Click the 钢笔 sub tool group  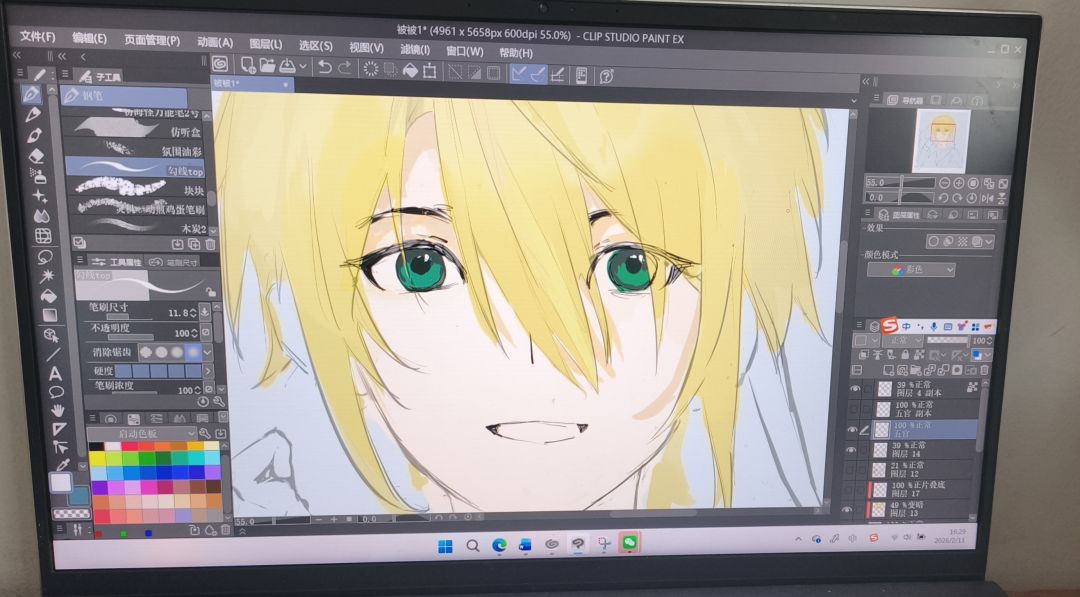pyautogui.click(x=125, y=96)
